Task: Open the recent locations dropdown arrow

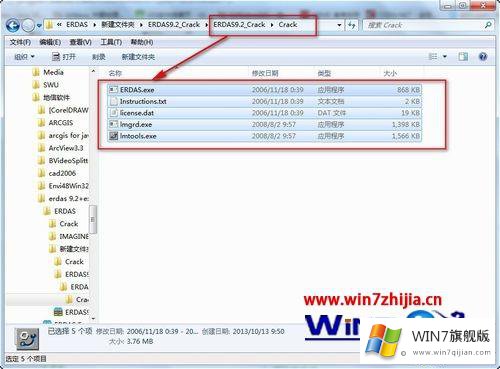Action: [x=39, y=26]
